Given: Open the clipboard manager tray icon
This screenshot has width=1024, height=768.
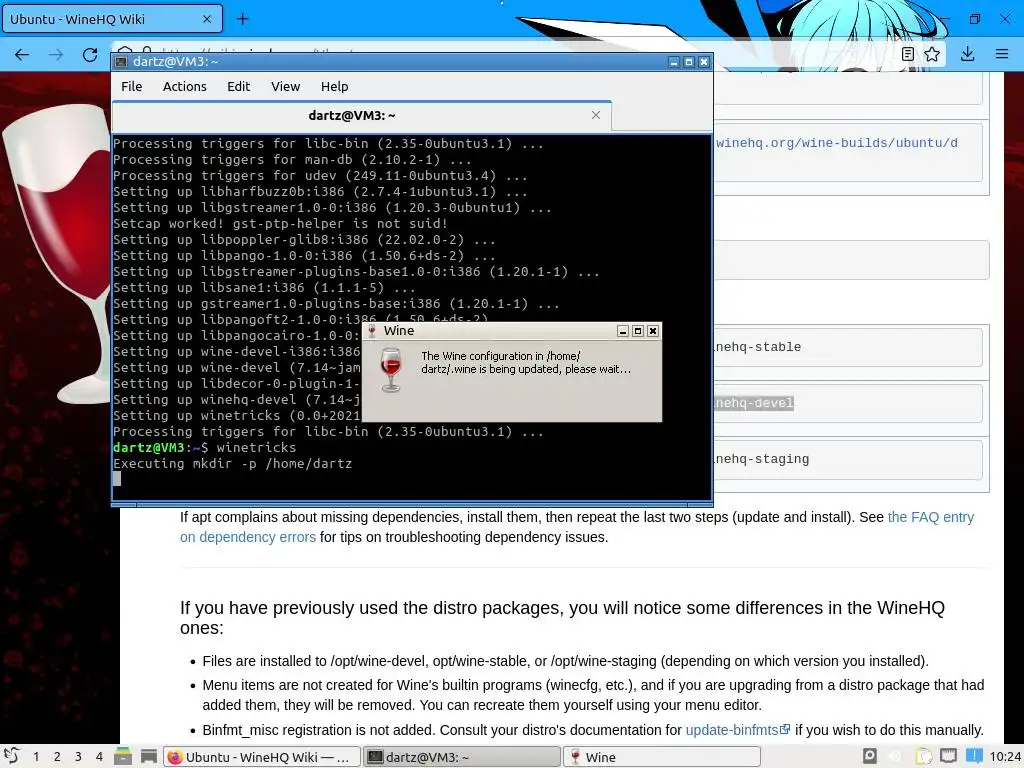Looking at the screenshot, I should [923, 756].
